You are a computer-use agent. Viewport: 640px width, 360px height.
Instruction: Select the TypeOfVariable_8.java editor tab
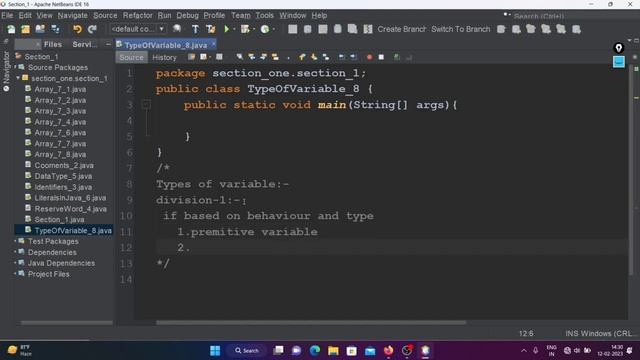tap(165, 45)
